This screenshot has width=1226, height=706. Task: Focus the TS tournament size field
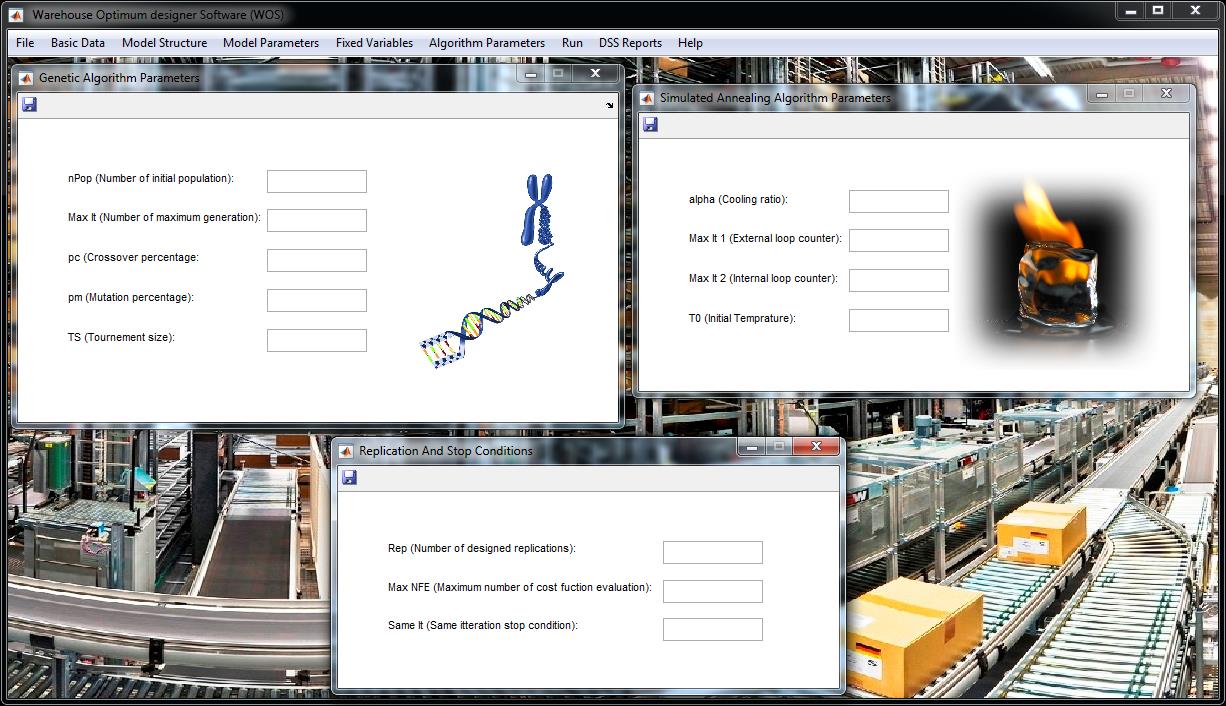(317, 340)
